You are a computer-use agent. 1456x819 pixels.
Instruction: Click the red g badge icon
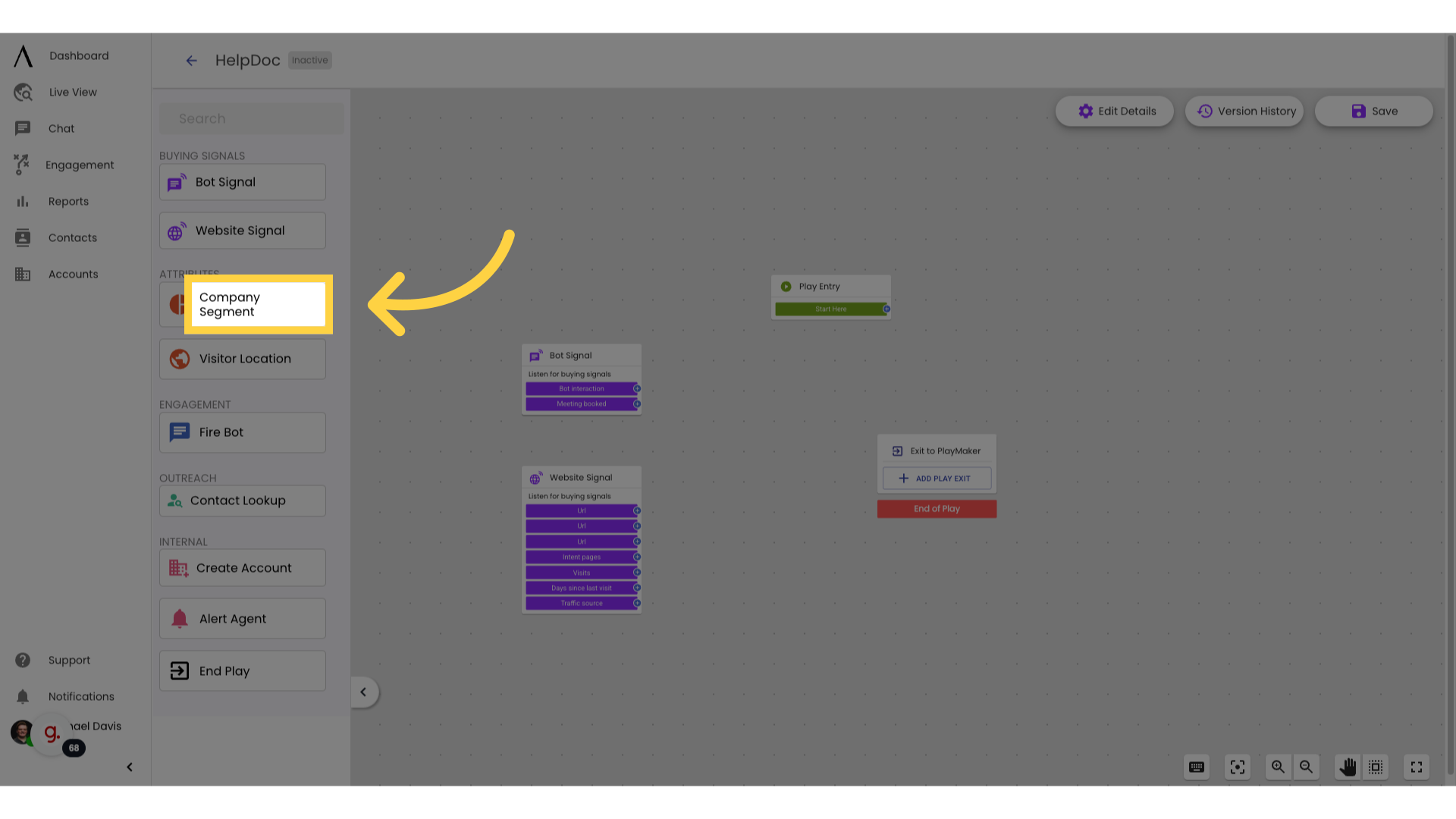click(52, 733)
